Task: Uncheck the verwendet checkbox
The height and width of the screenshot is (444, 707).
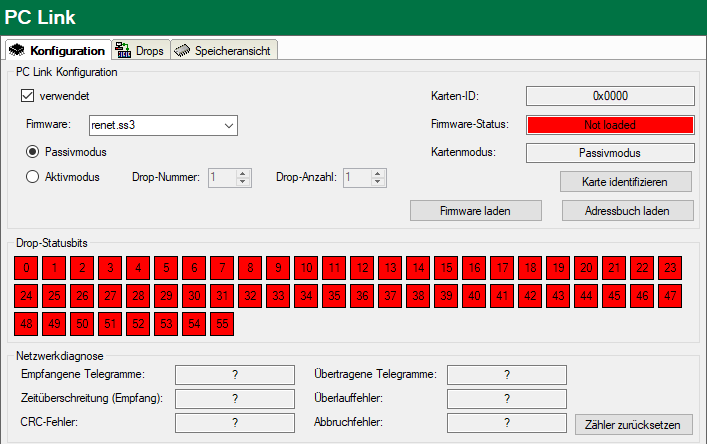Action: pyautogui.click(x=28, y=96)
